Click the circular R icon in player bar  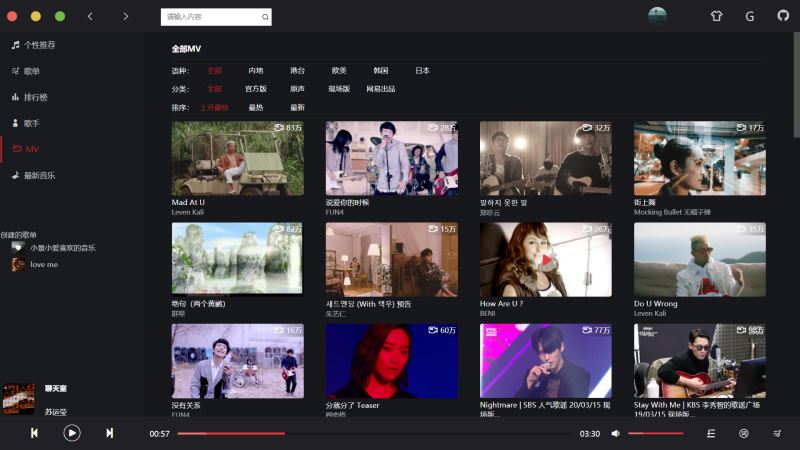[744, 433]
